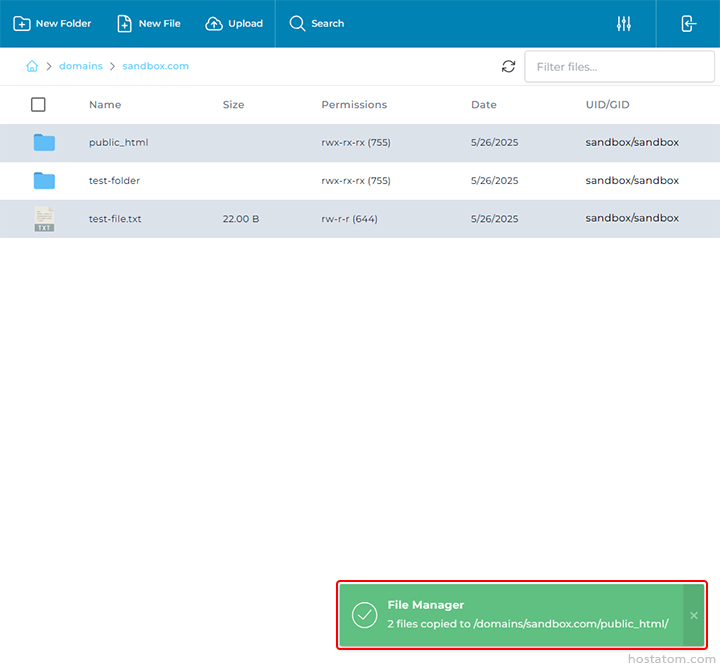
Task: Click the logout exit icon
Action: click(x=689, y=24)
